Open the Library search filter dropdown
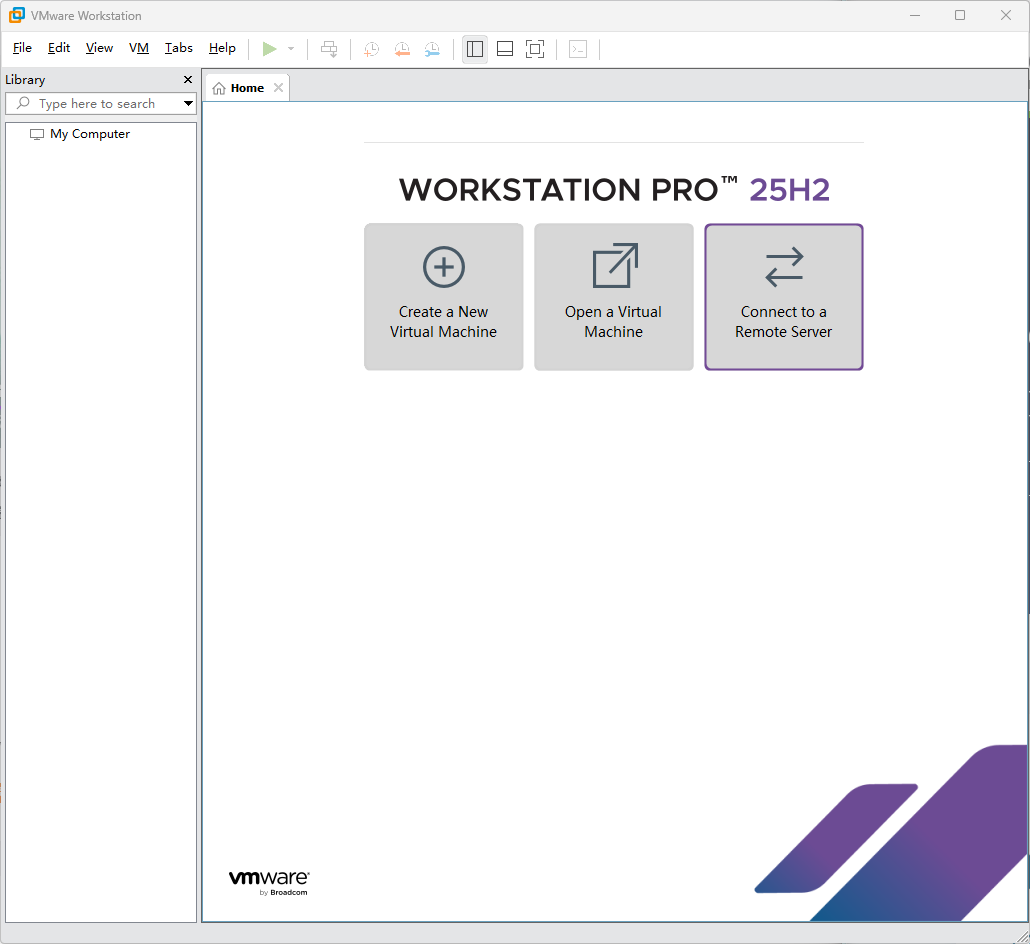1030x944 pixels. click(188, 103)
